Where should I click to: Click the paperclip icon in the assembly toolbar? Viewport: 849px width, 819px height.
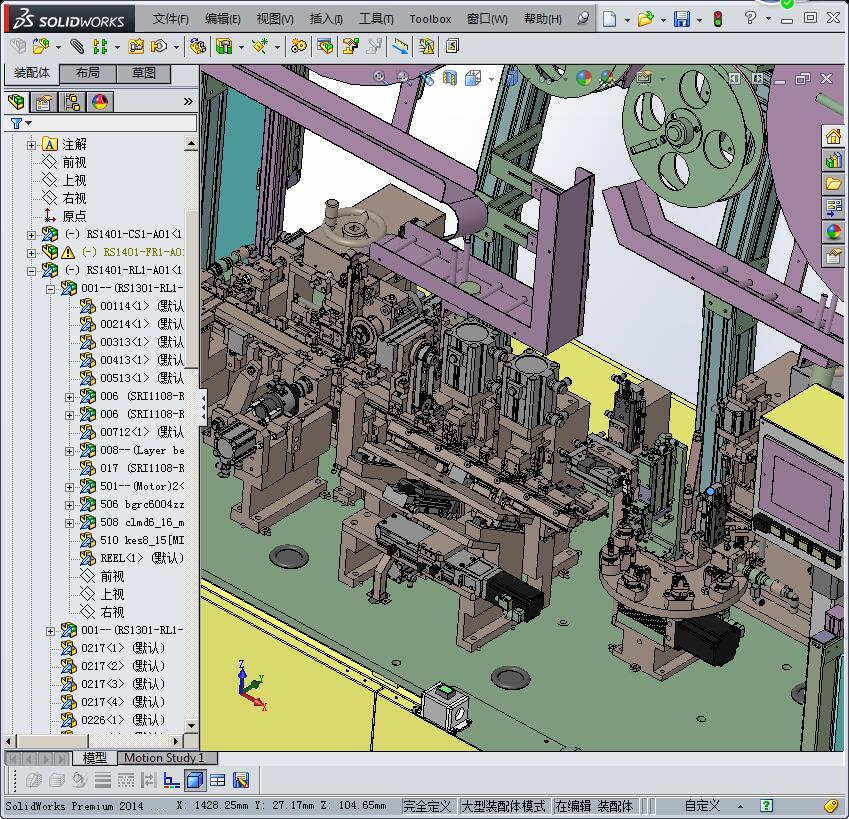click(76, 46)
